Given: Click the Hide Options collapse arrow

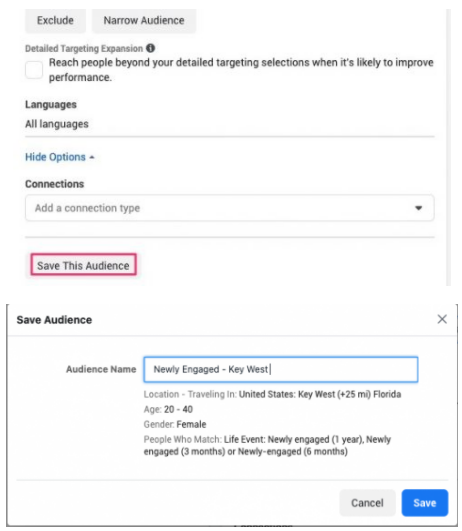Looking at the screenshot, I should [x=92, y=157].
